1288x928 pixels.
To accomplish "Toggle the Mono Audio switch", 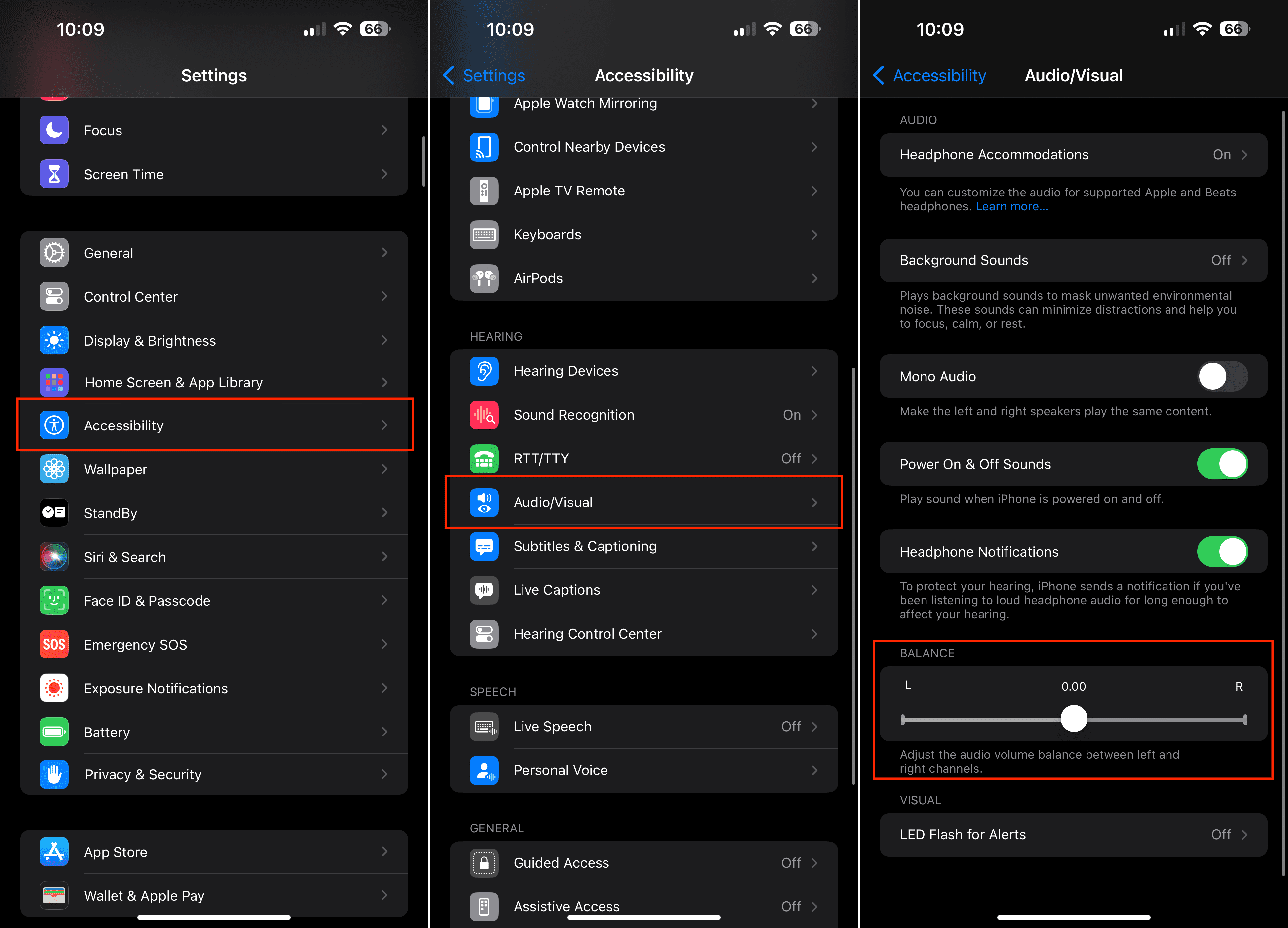I will tap(1222, 376).
